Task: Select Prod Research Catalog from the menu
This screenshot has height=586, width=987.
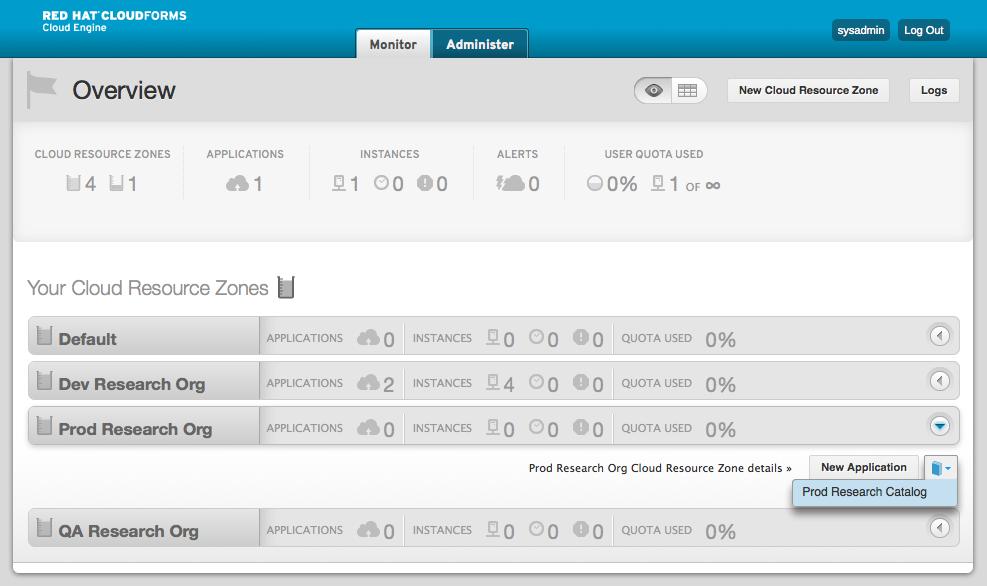Action: click(864, 492)
